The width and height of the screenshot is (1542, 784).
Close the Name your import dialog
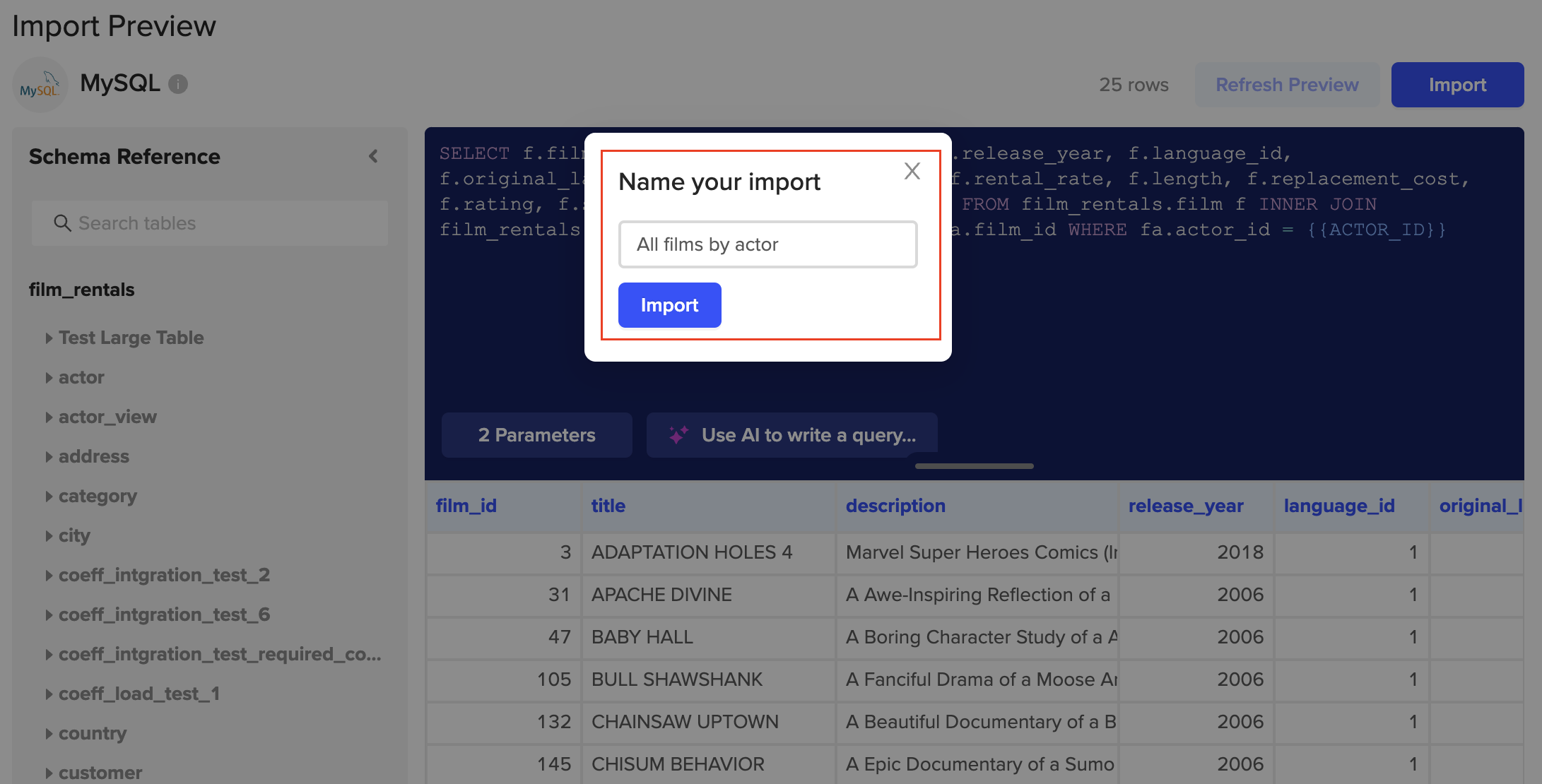point(912,171)
